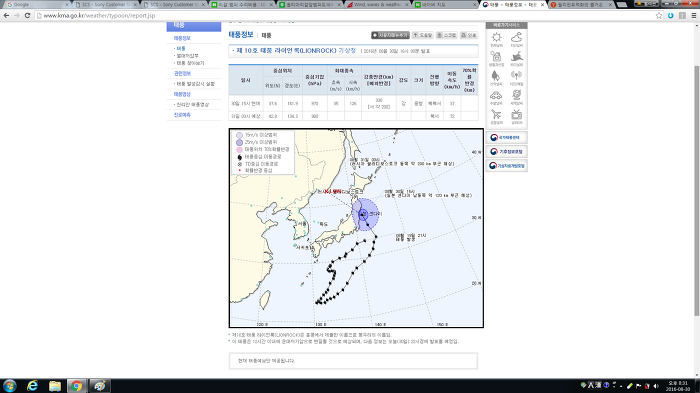Open the 국가태풍센터 banner link
Viewport: 700px width, 393px height.
[x=506, y=138]
